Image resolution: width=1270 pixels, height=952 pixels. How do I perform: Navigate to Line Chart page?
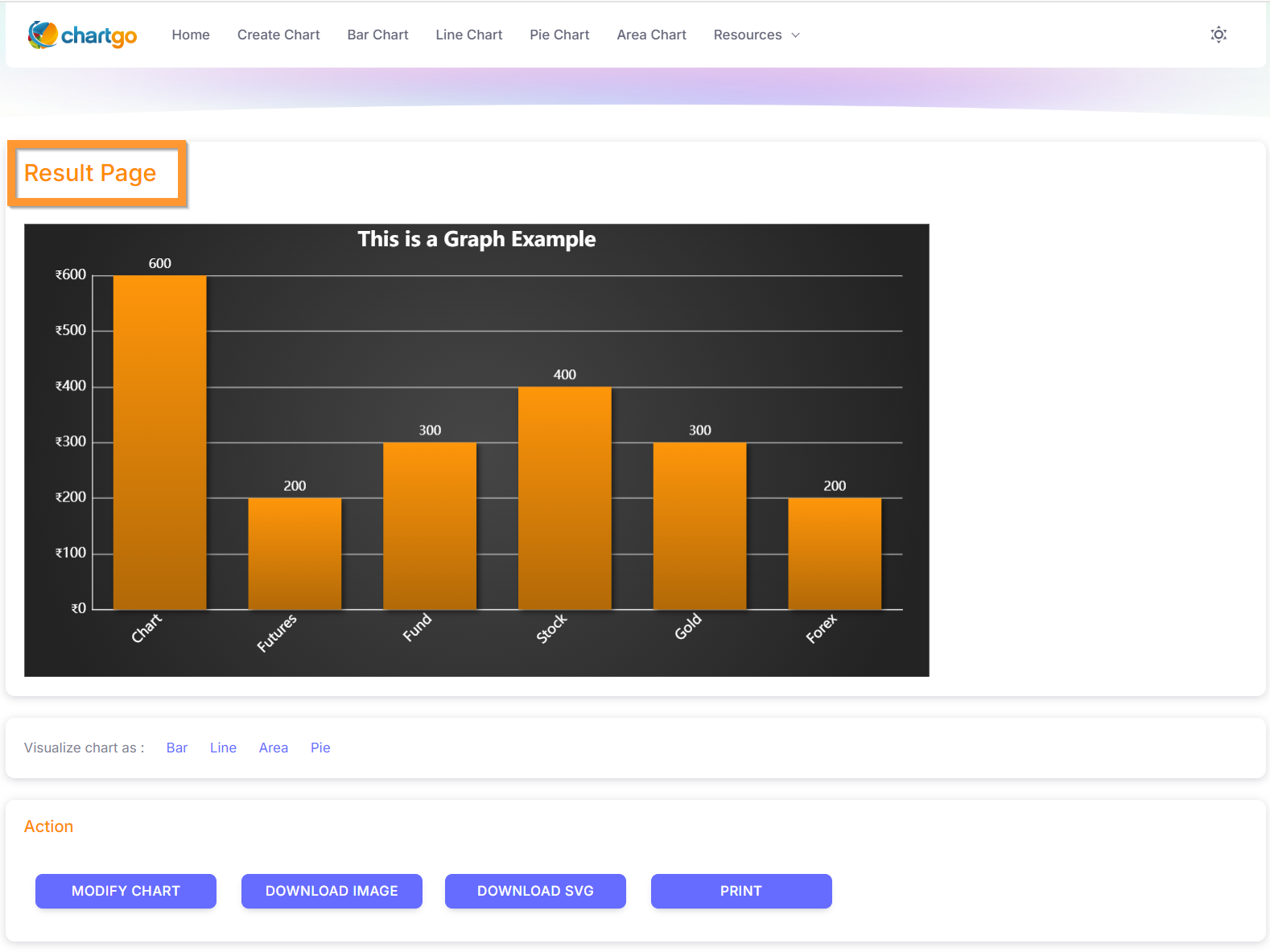[468, 35]
